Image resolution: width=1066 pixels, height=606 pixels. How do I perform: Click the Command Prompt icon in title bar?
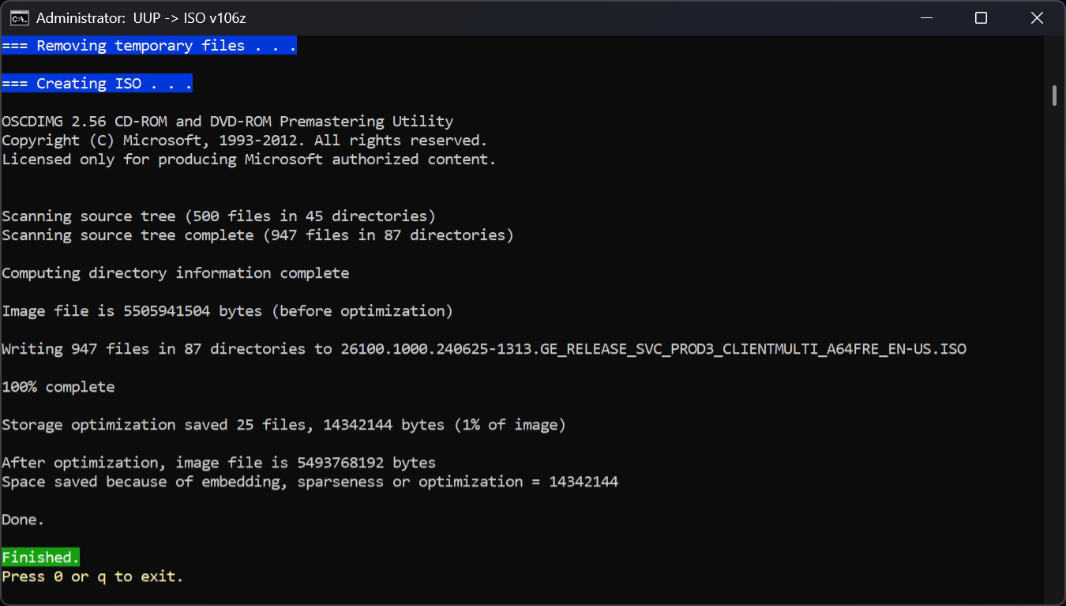pos(19,18)
